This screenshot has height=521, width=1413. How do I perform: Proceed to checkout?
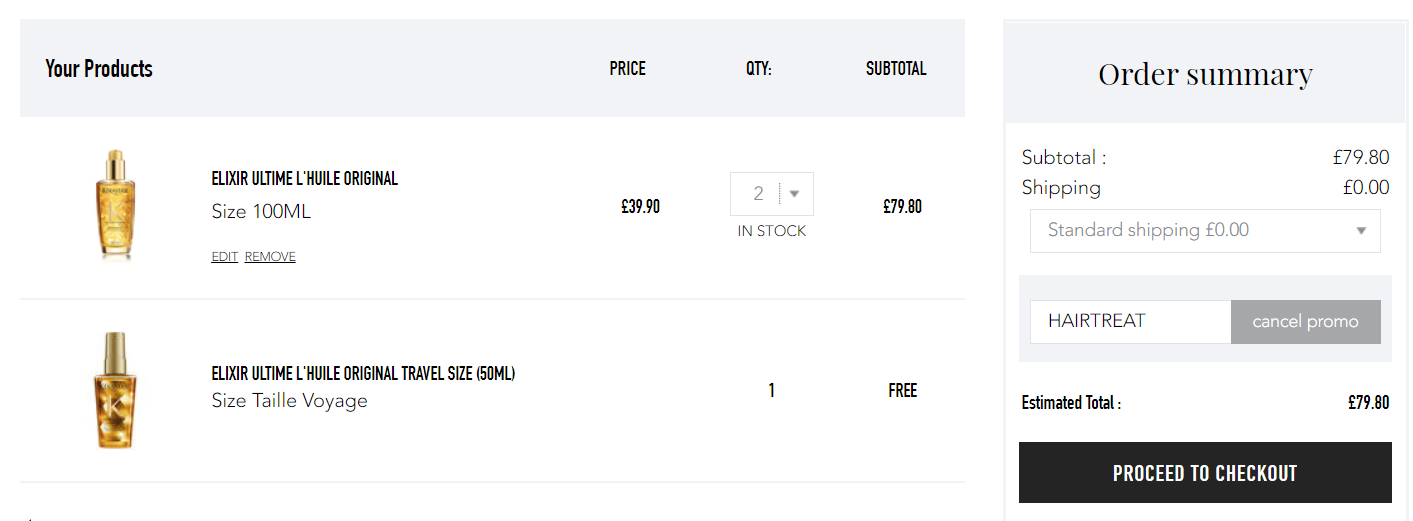[x=1205, y=473]
